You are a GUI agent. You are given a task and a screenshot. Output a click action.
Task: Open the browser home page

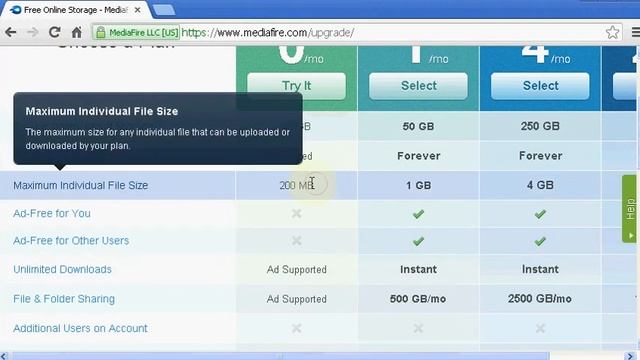(x=76, y=32)
